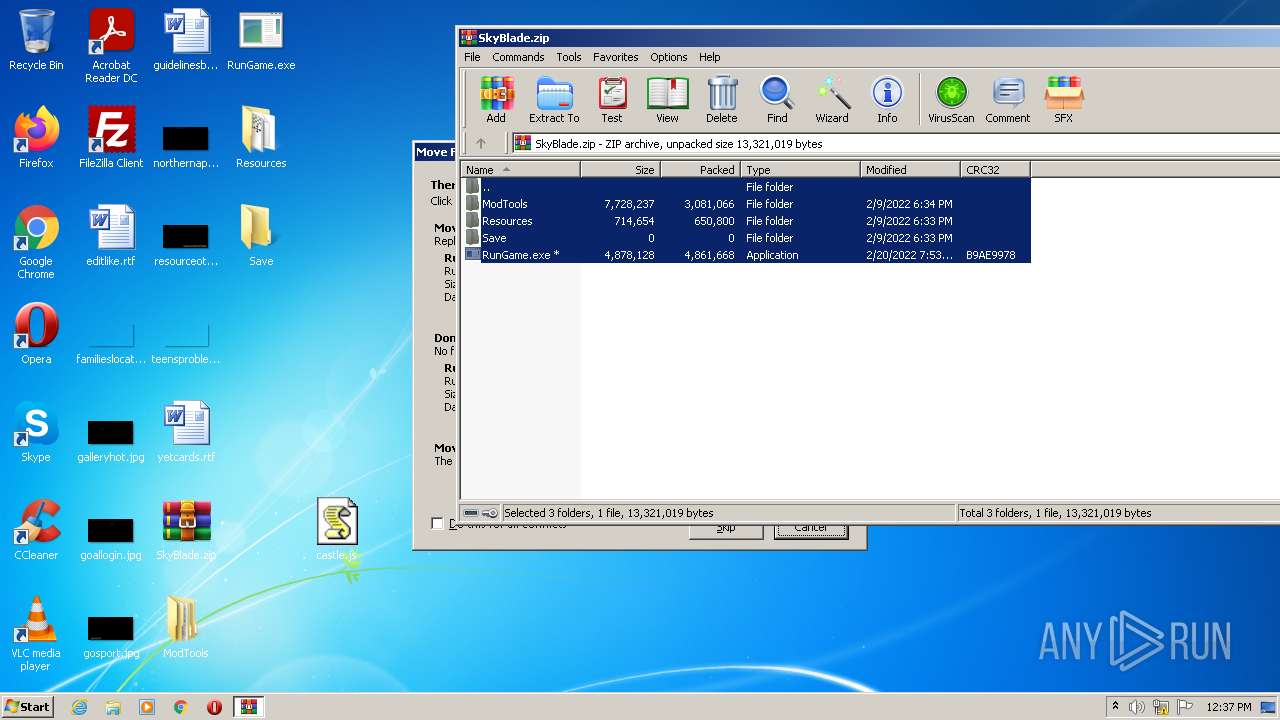Select the Save folder in archive list

(x=746, y=238)
